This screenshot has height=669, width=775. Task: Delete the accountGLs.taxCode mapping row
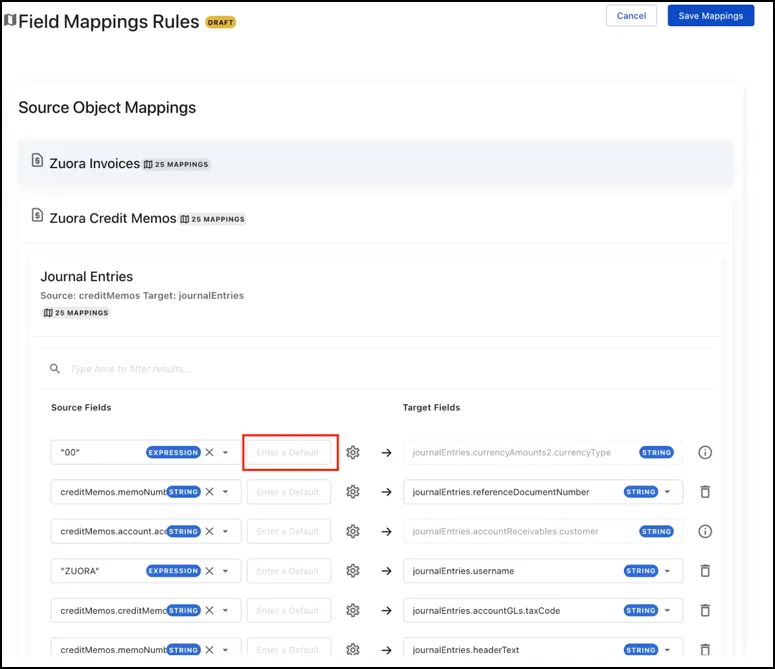pos(705,611)
